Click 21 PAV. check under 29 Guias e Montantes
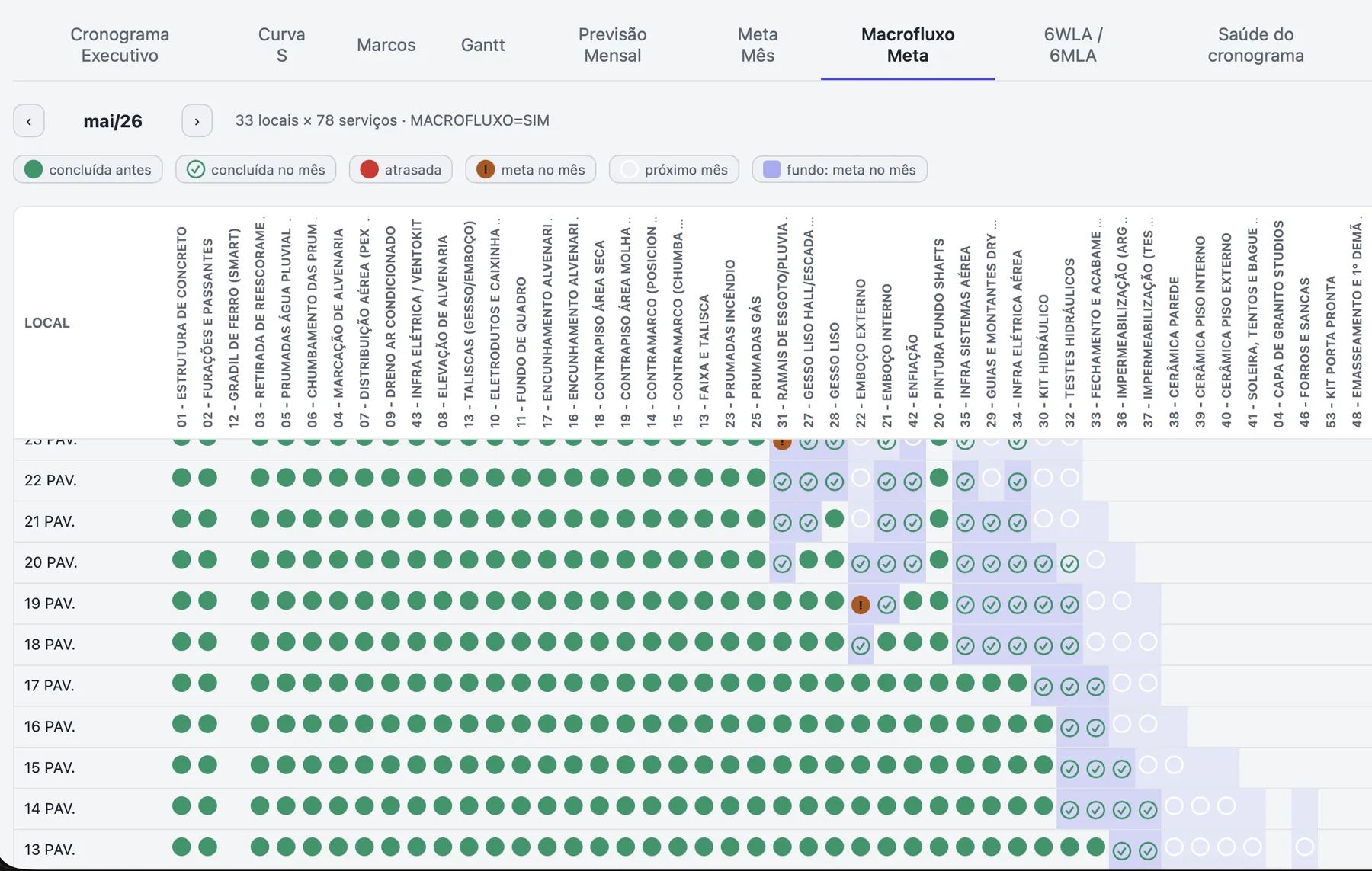 coord(991,522)
